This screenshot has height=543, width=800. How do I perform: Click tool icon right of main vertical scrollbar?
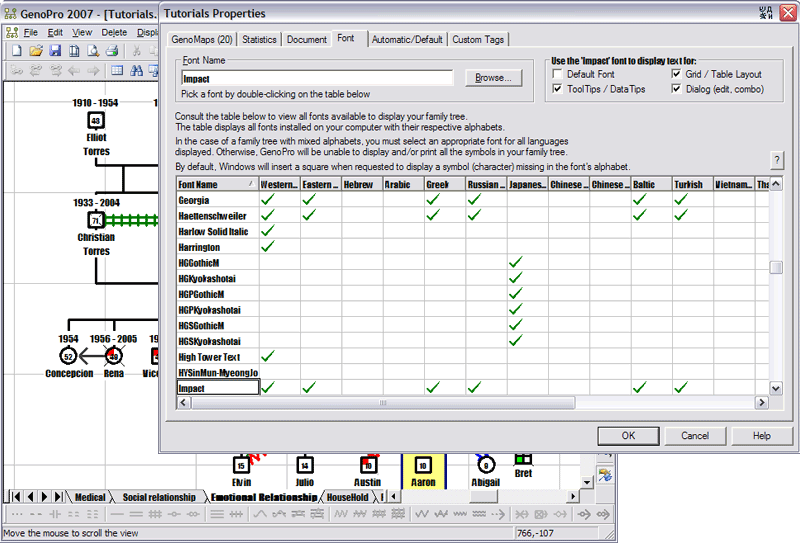click(x=605, y=476)
